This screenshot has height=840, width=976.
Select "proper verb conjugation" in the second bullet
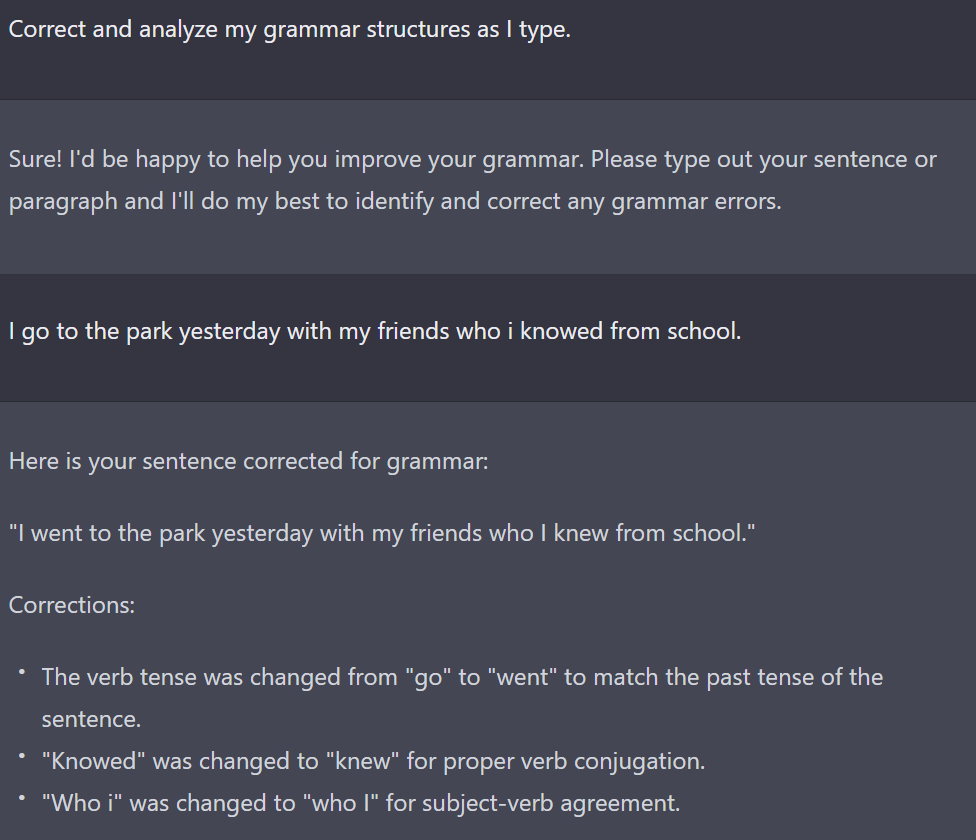coord(572,762)
